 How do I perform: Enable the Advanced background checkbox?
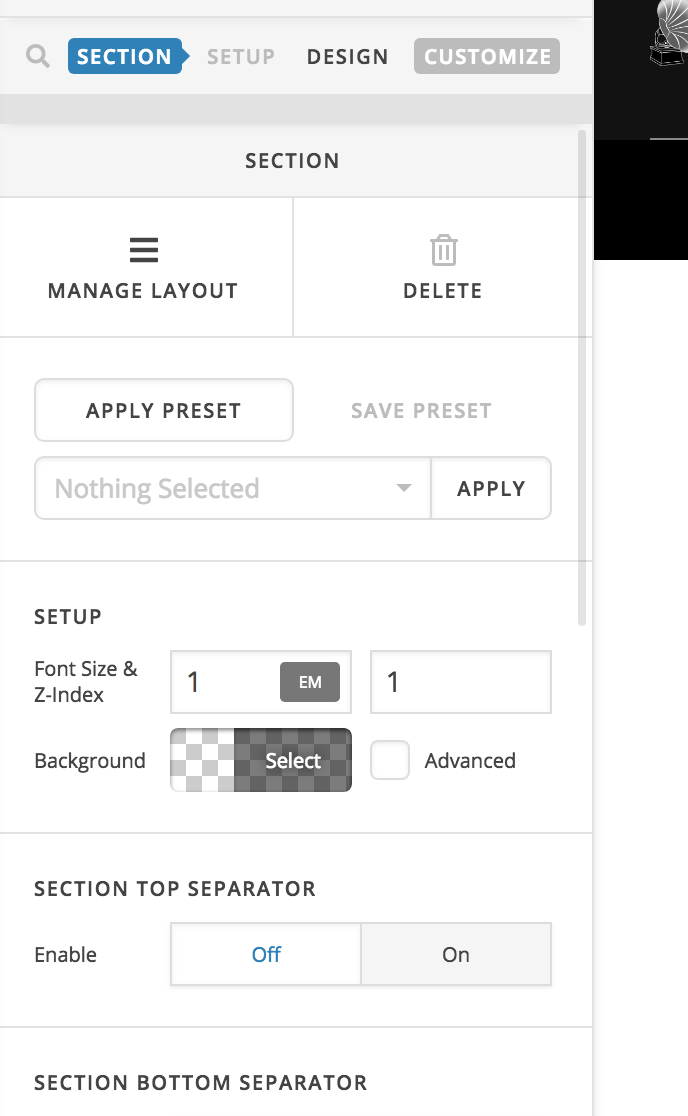(x=390, y=761)
